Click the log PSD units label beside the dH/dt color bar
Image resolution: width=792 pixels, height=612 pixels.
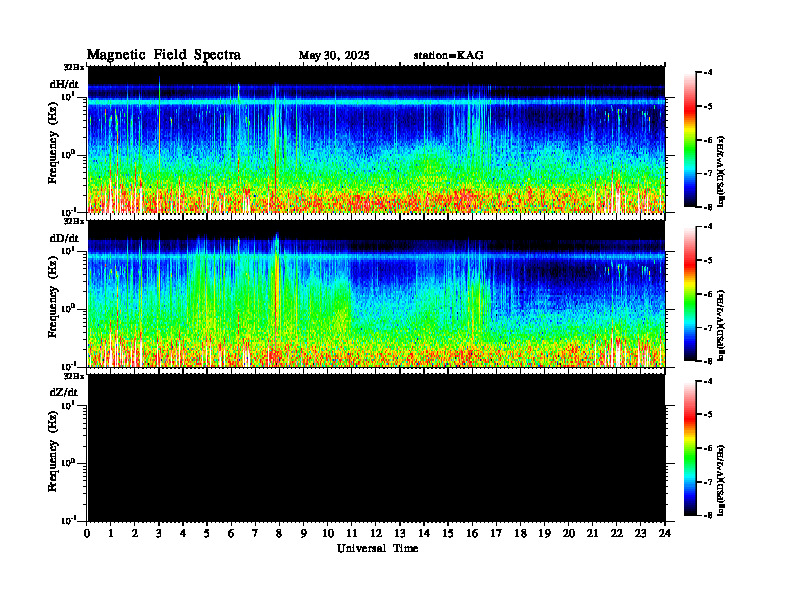tap(722, 170)
